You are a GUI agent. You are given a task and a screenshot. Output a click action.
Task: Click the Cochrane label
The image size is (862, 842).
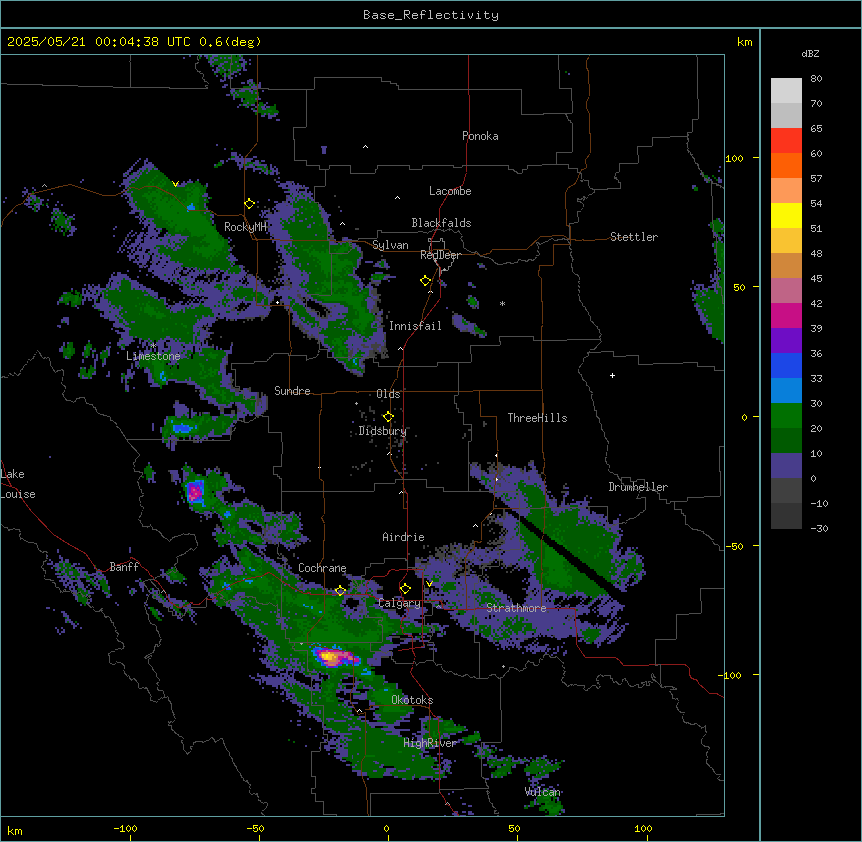[322, 568]
